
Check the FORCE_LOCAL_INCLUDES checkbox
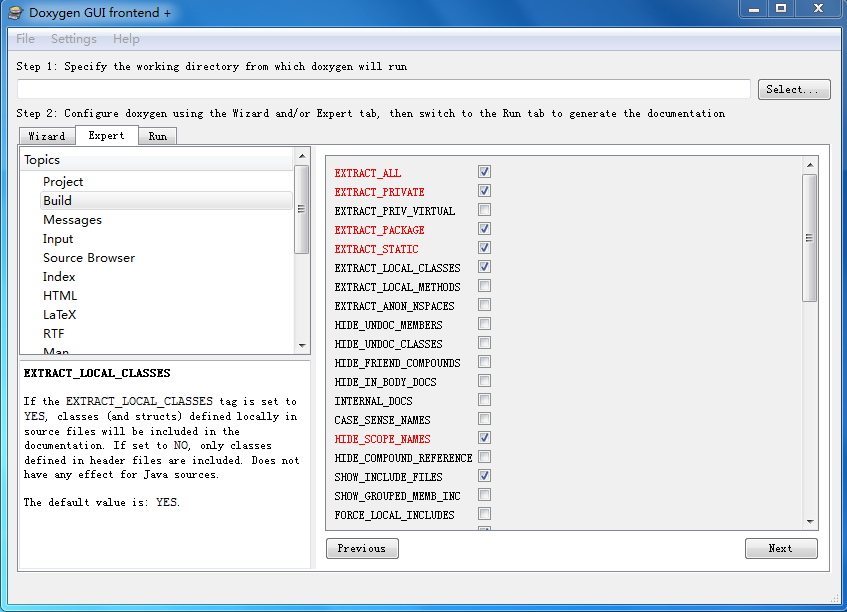click(485, 514)
